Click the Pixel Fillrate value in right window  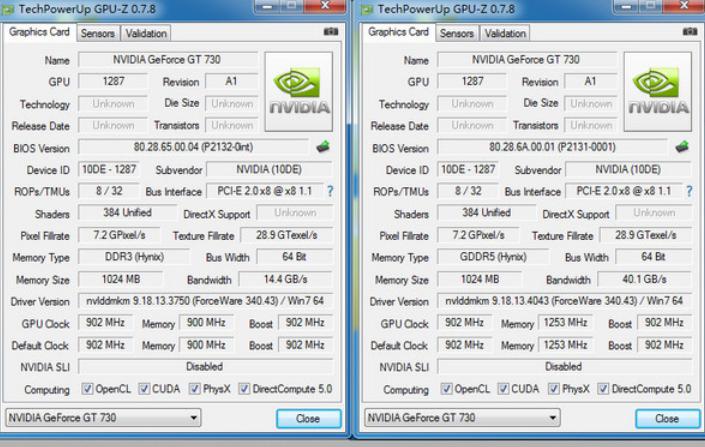[478, 235]
